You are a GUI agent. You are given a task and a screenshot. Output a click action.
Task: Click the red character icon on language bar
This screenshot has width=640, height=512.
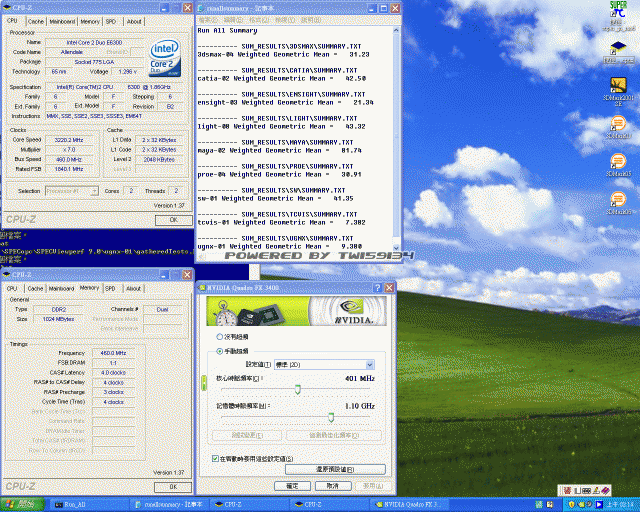567,490
